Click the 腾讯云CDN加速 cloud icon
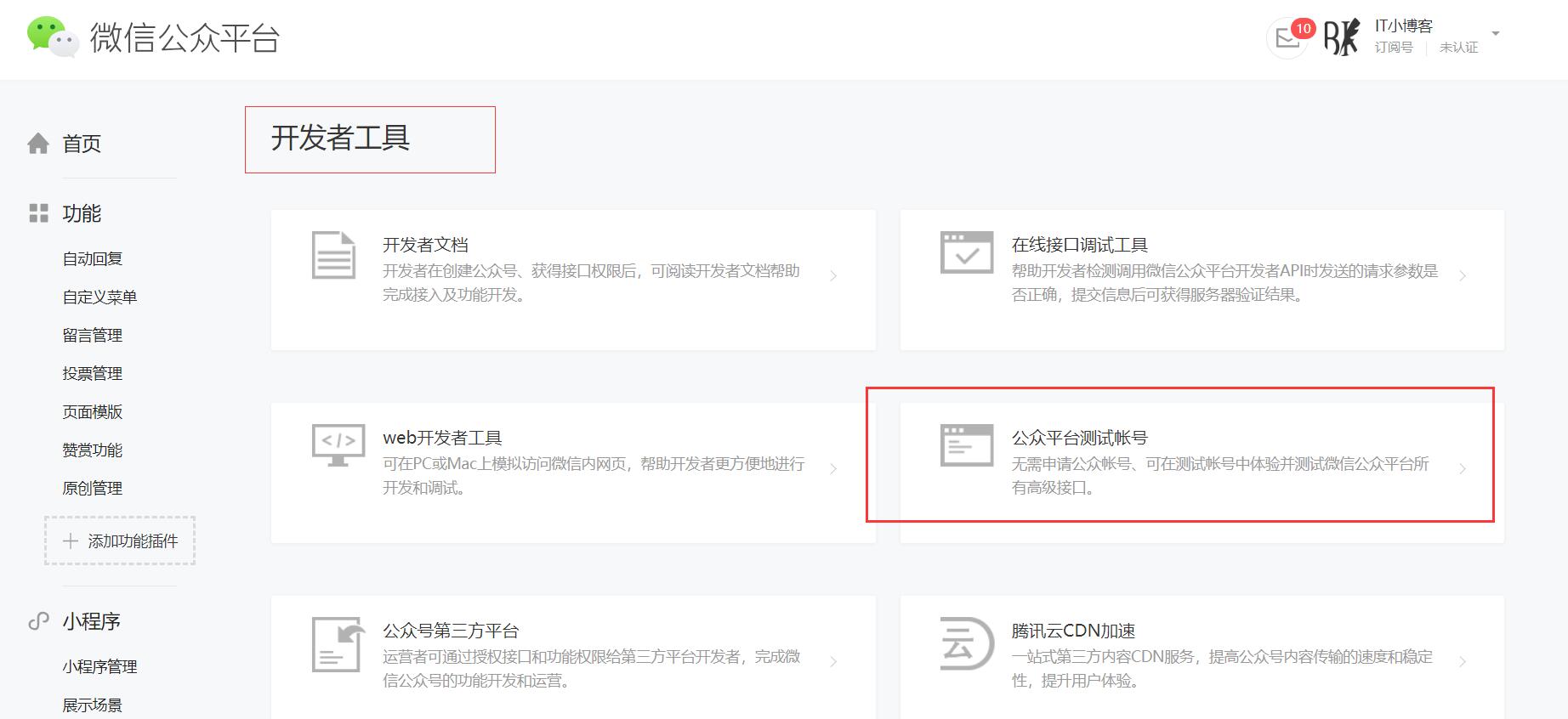Screen dimensions: 1568x719 point(967,643)
